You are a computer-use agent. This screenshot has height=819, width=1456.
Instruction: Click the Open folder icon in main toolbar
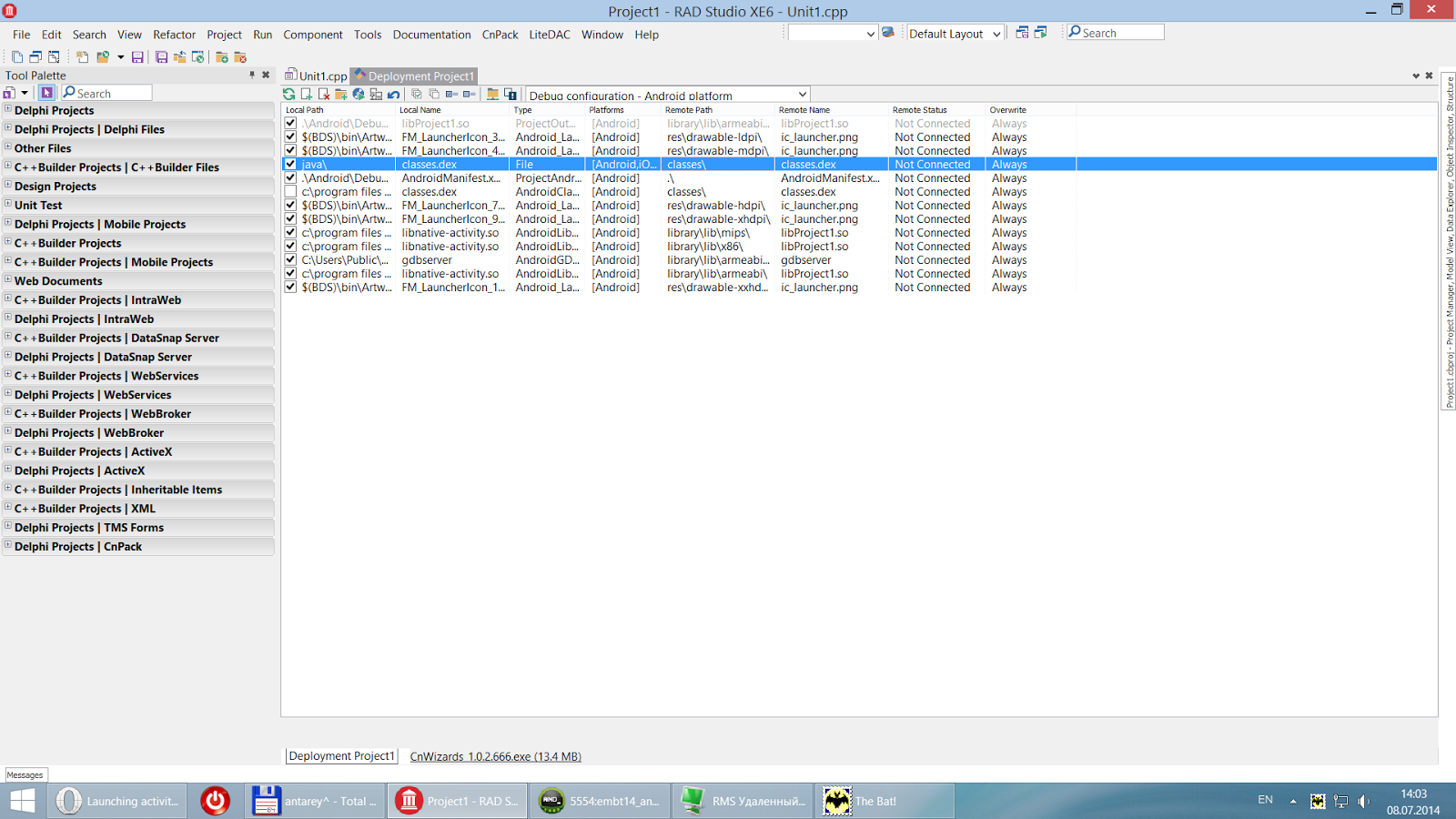[x=103, y=57]
